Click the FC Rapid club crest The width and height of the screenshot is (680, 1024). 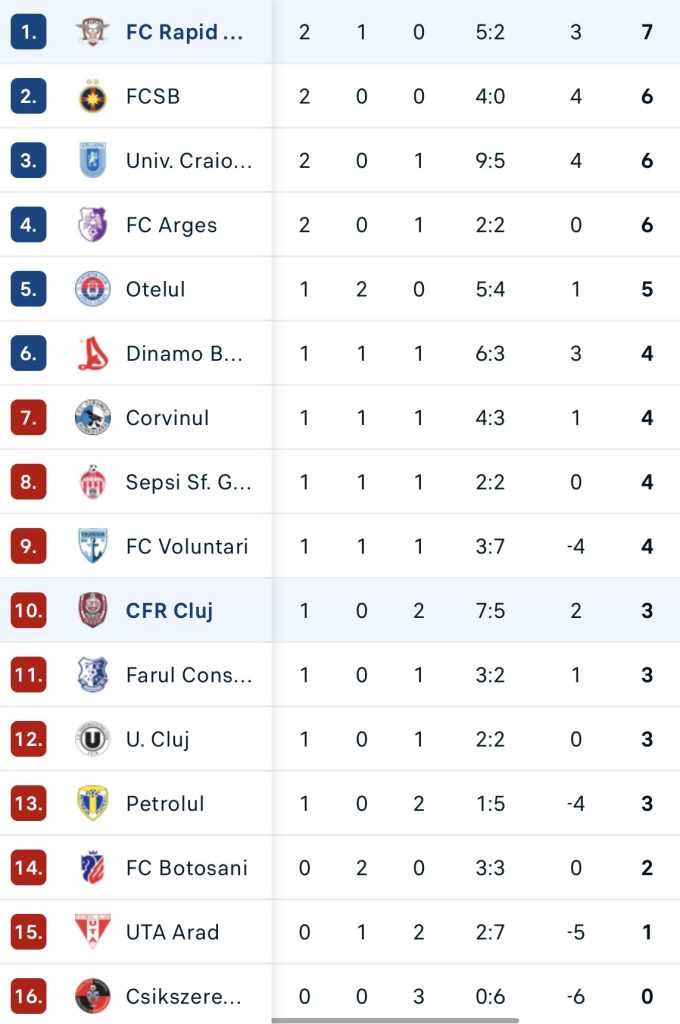point(92,32)
